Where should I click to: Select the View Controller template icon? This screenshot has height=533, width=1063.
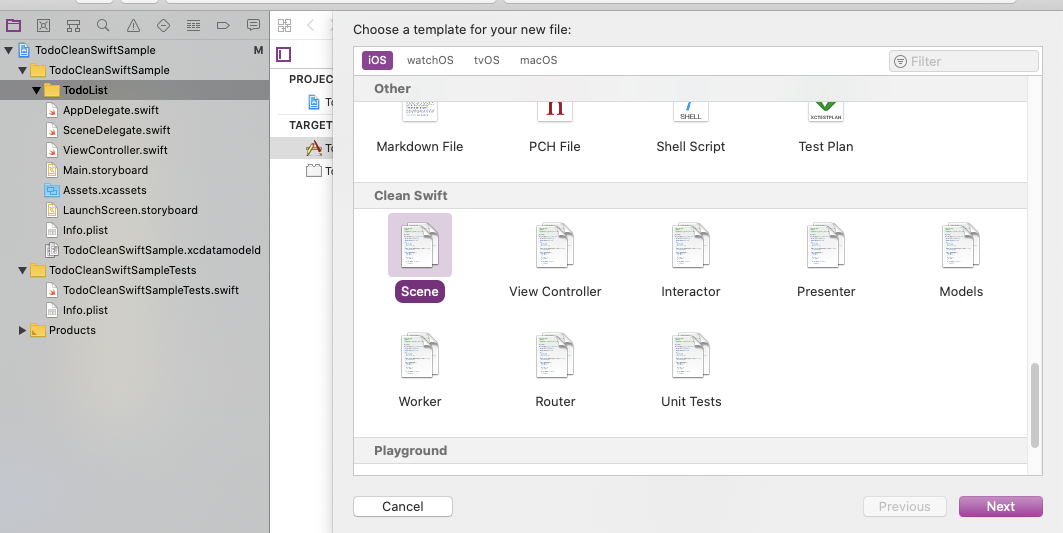(x=555, y=245)
